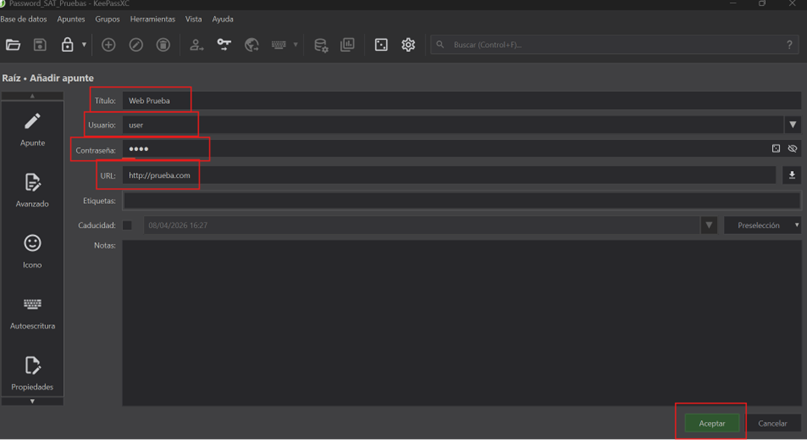The height and width of the screenshot is (440, 807).
Task: Click the delete entry trash icon
Action: [163, 45]
